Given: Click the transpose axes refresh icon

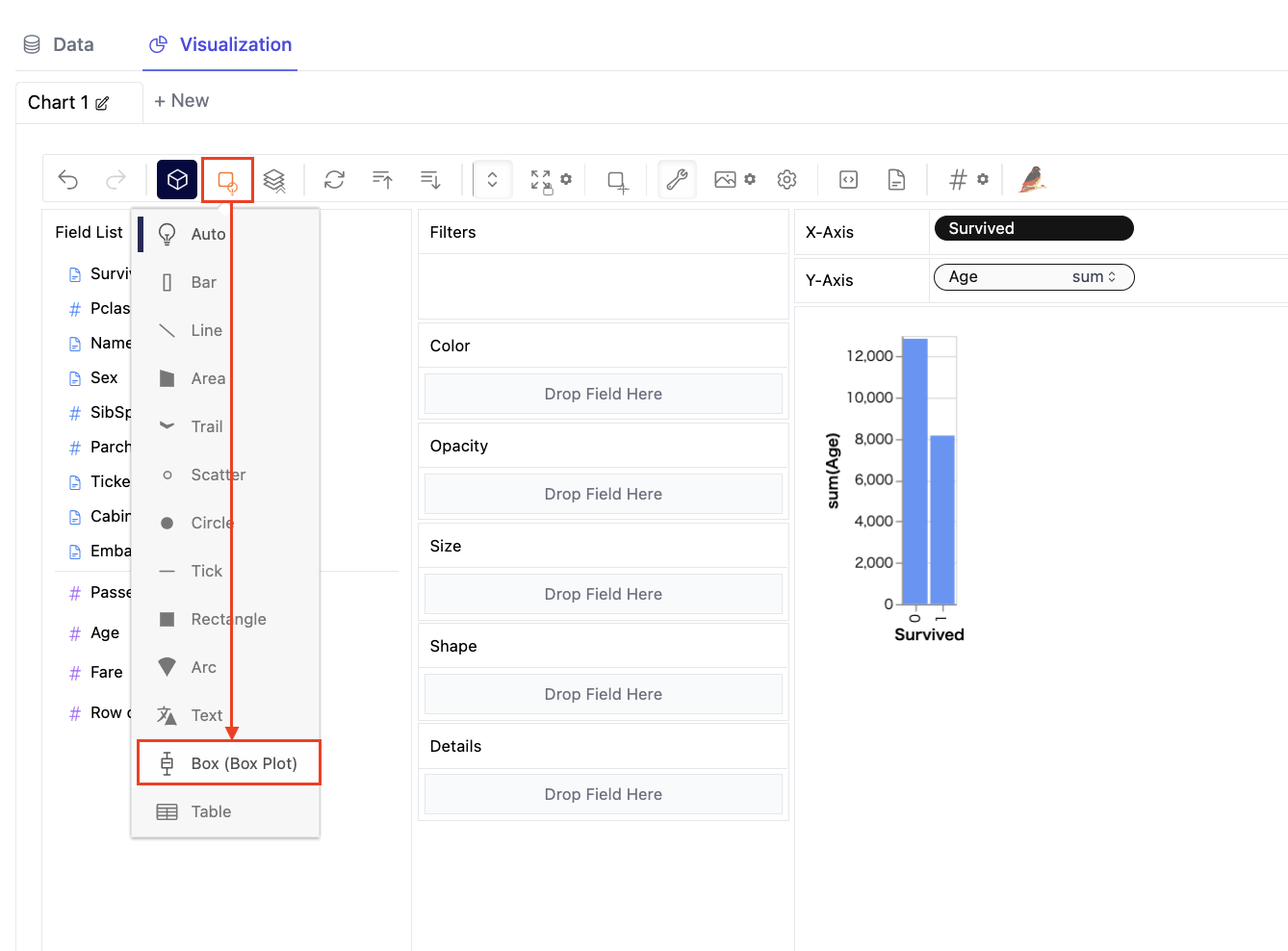Looking at the screenshot, I should (334, 180).
